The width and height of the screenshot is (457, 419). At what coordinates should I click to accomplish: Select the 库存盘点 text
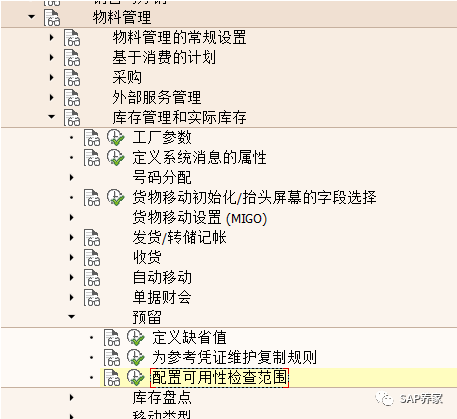pos(162,397)
